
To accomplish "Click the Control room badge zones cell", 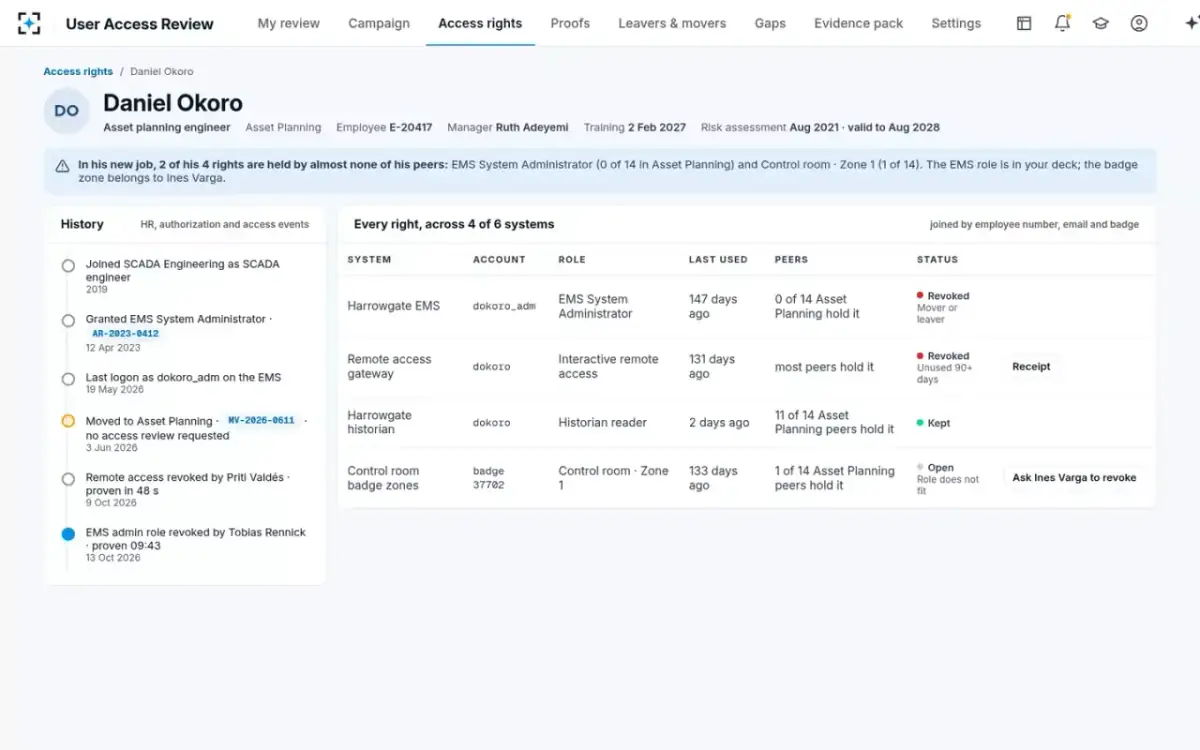I will pos(383,478).
